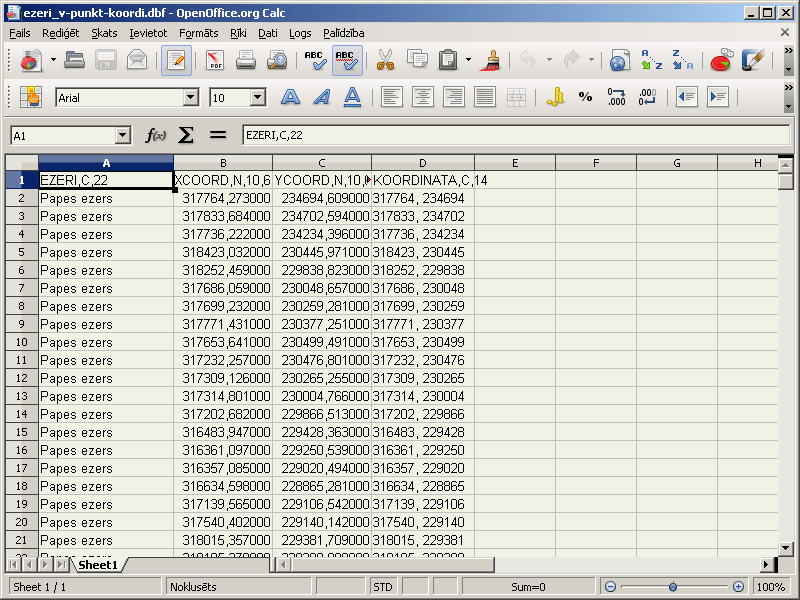
Task: Toggle Edit File mode
Action: click(x=176, y=61)
